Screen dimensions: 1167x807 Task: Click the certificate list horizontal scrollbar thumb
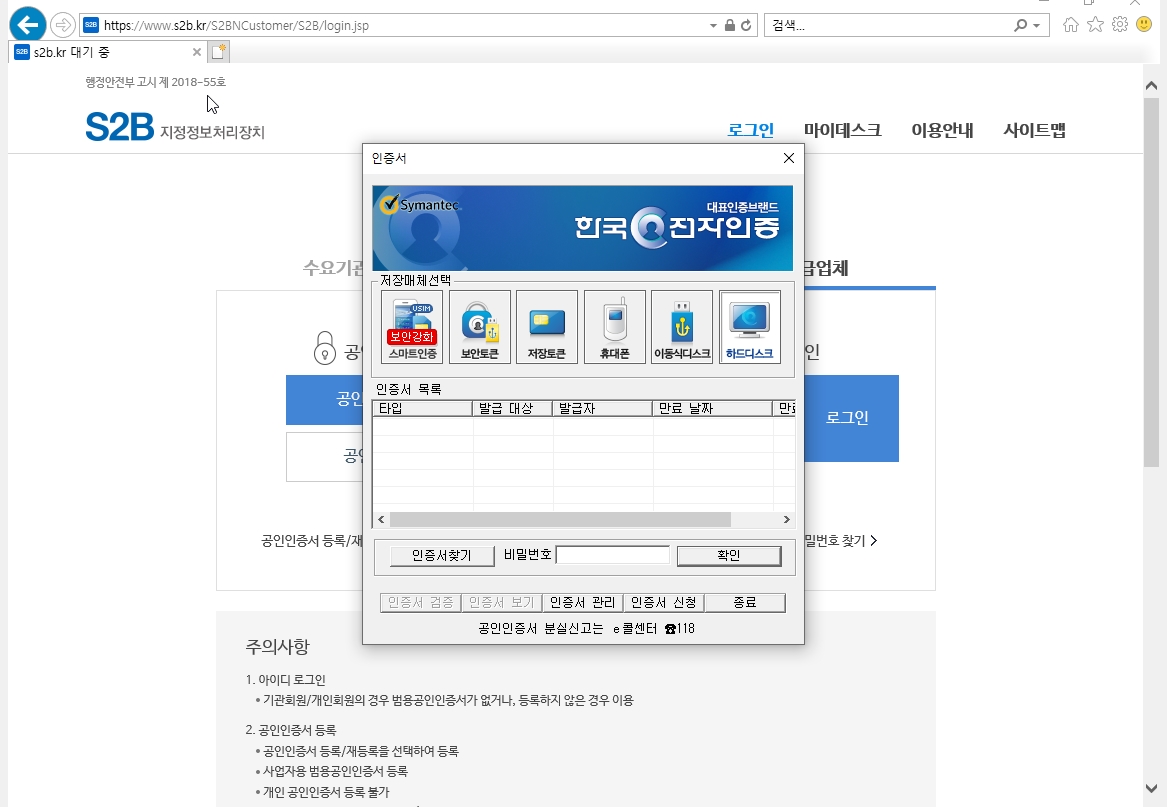pyautogui.click(x=560, y=520)
